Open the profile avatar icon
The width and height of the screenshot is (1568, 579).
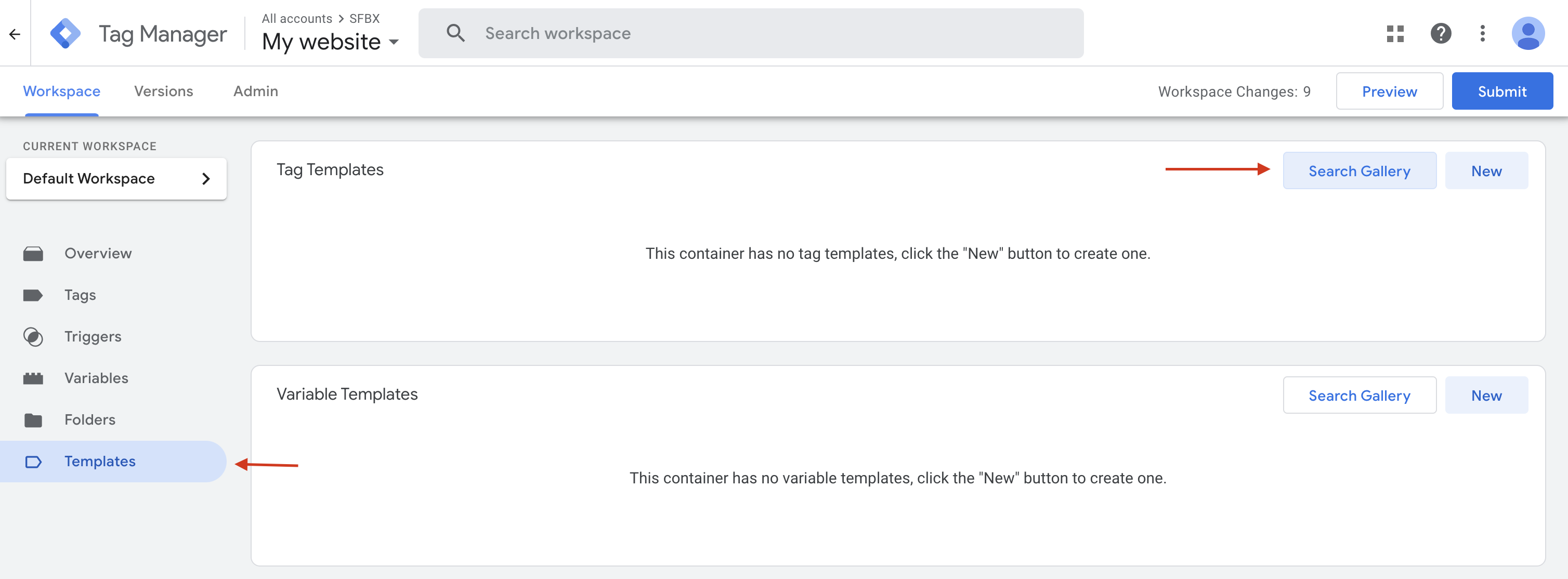1528,33
